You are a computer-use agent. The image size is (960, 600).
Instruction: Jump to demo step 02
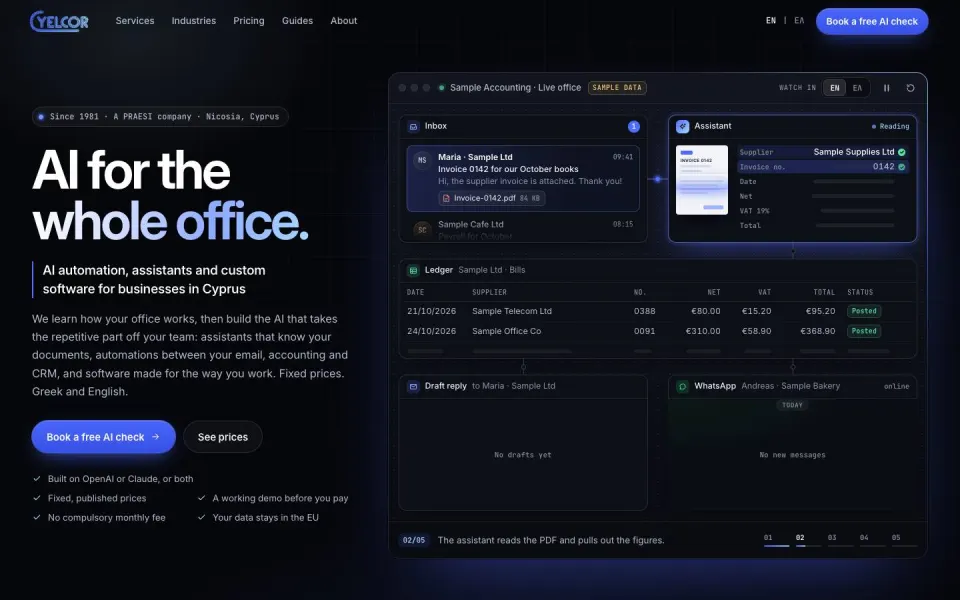coord(808,539)
